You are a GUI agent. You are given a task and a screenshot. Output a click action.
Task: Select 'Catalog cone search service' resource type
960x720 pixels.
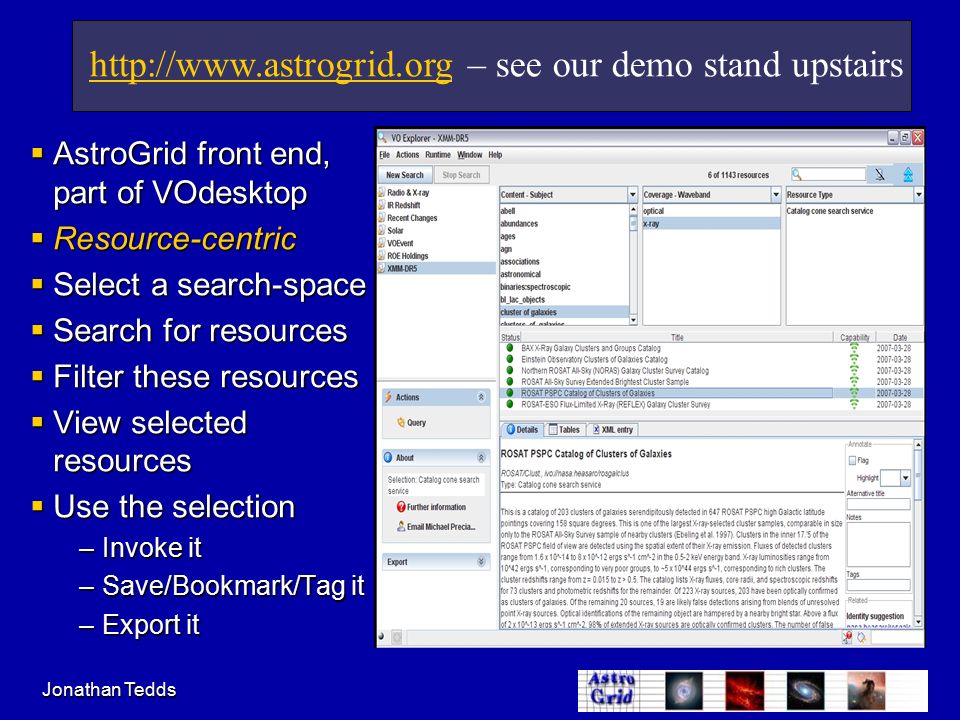[x=830, y=211]
